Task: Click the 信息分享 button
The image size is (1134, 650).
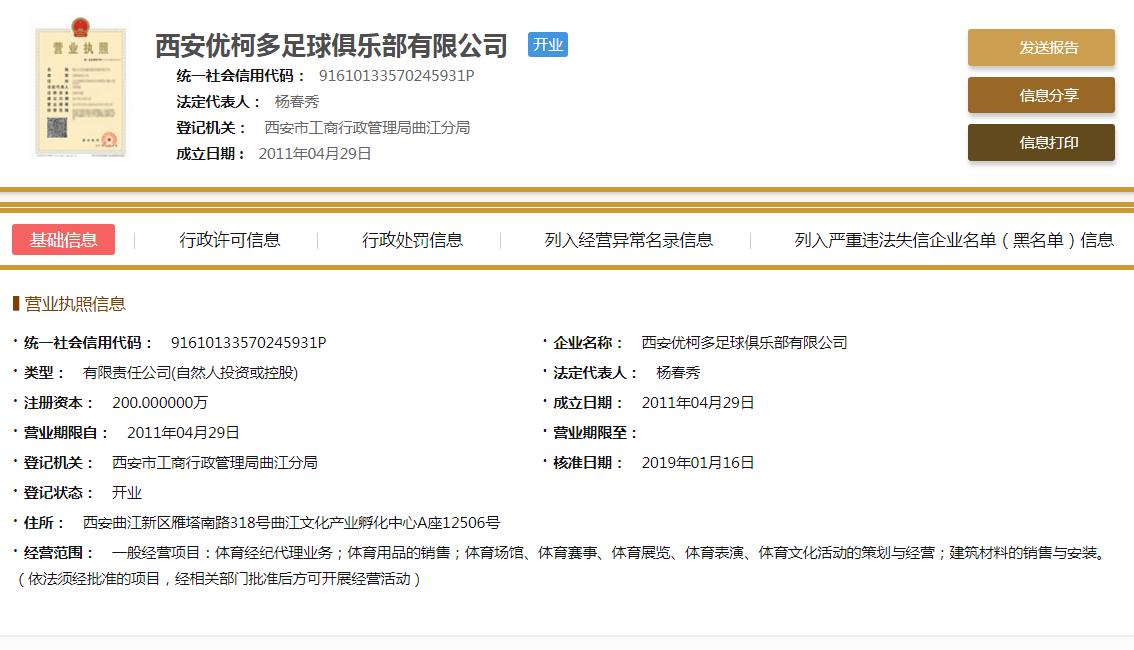Action: pos(1040,95)
